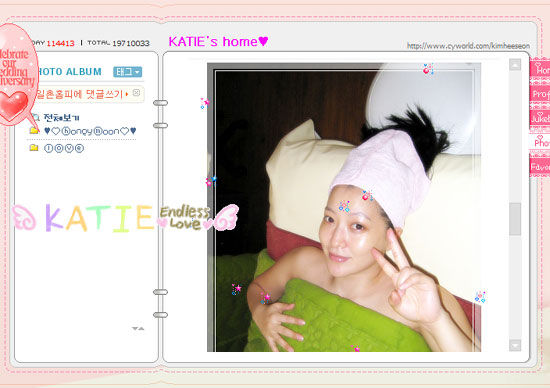Click the wedding anniversary heart balloon
The image size is (550, 388).
(17, 74)
